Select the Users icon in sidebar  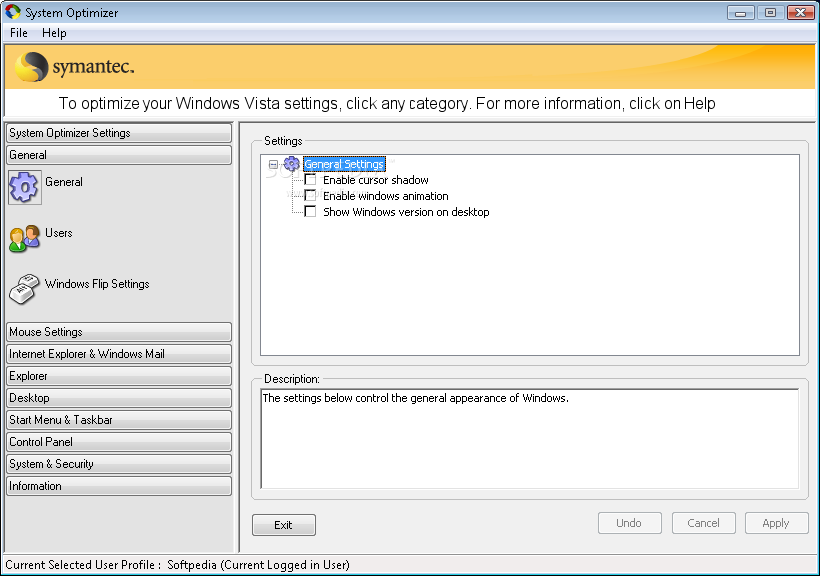(x=25, y=238)
